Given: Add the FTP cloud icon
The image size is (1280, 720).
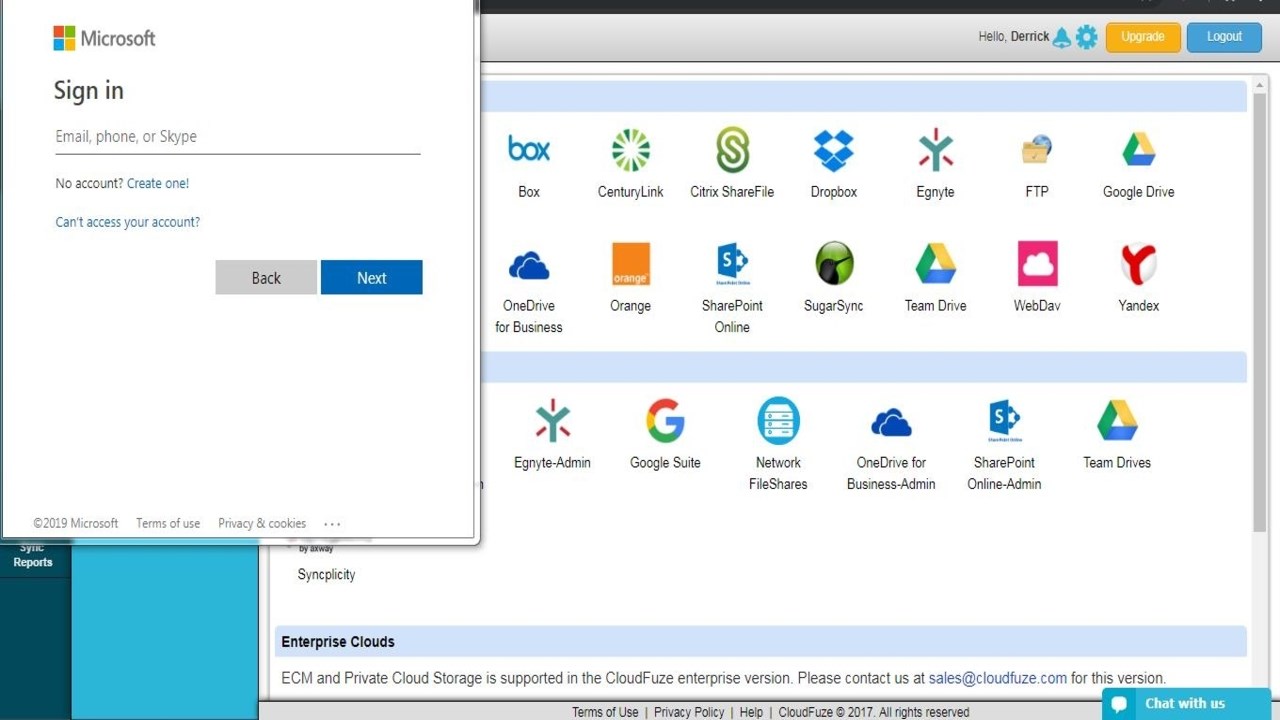Looking at the screenshot, I should coord(1037,150).
